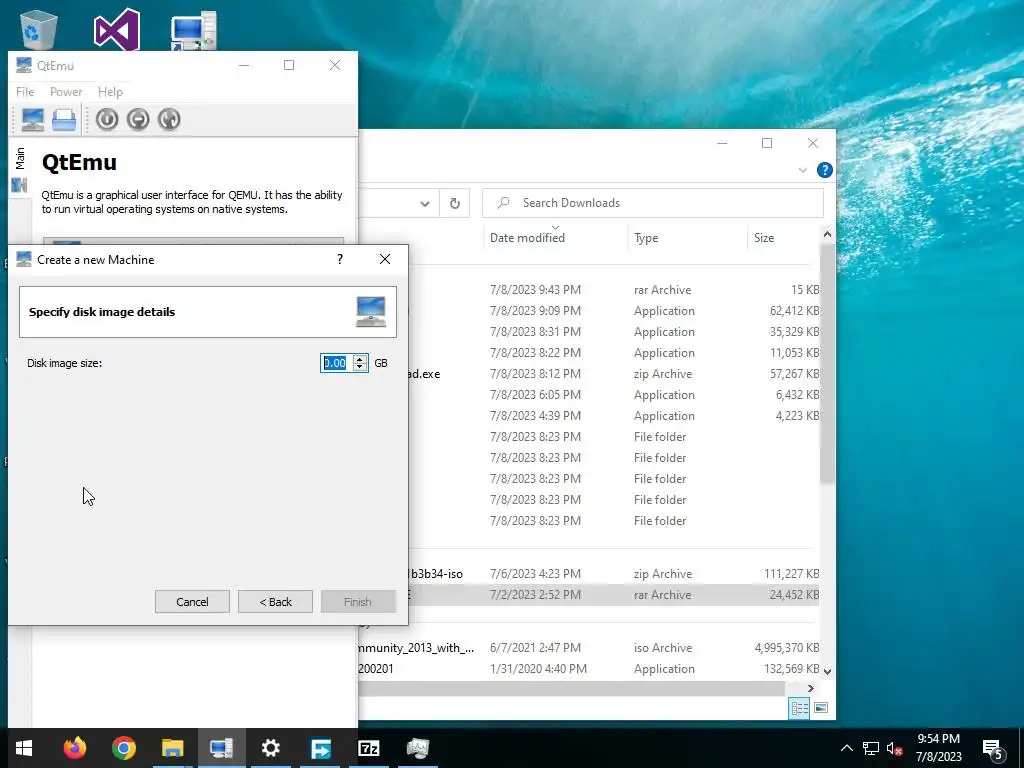Open 7-Zip from the taskbar
The height and width of the screenshot is (768, 1024).
click(368, 748)
